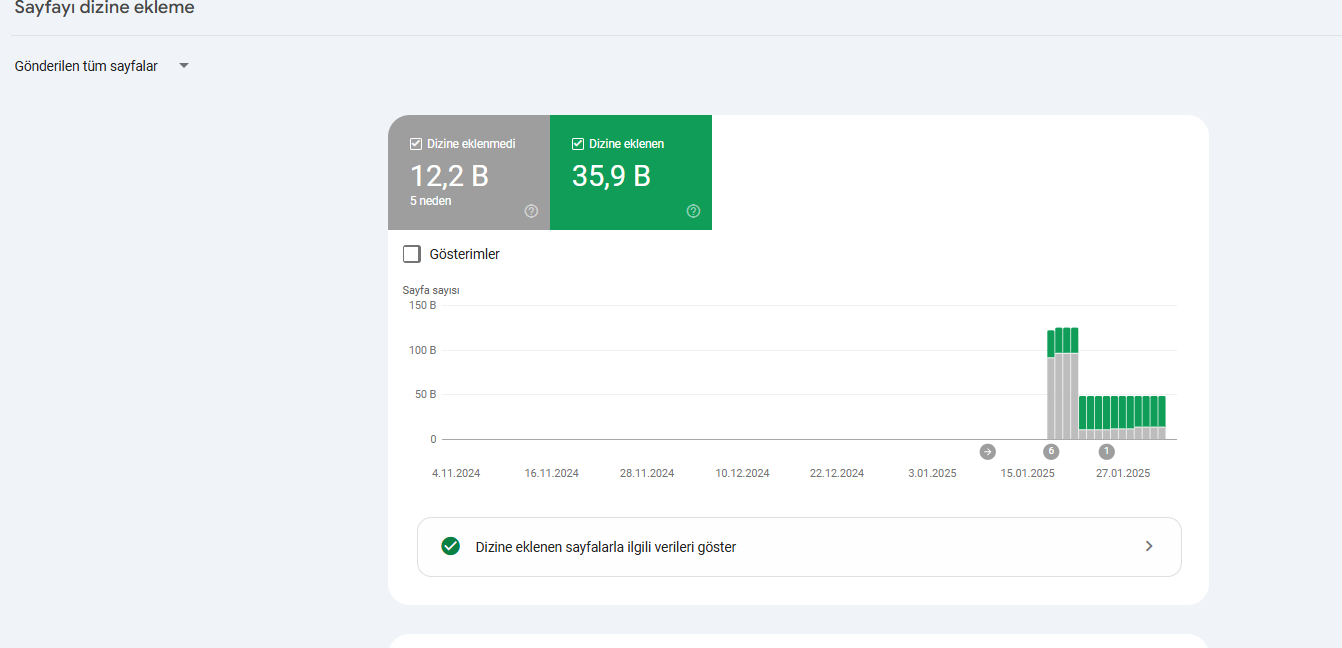Screen dimensions: 1342x648
Task: Enable the Gösterimler checkbox
Action: [412, 254]
